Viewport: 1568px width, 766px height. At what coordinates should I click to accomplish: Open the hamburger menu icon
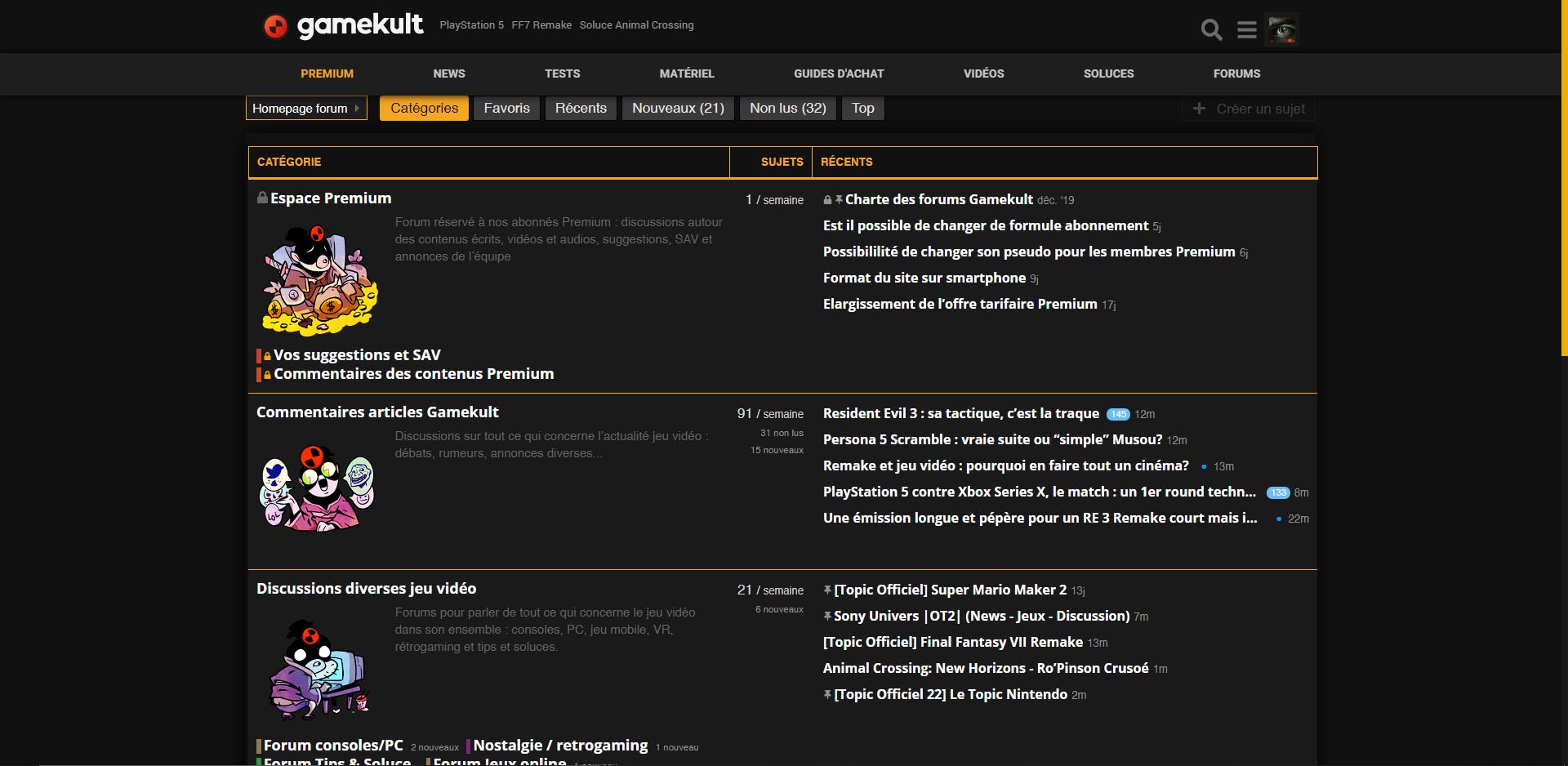click(1246, 30)
